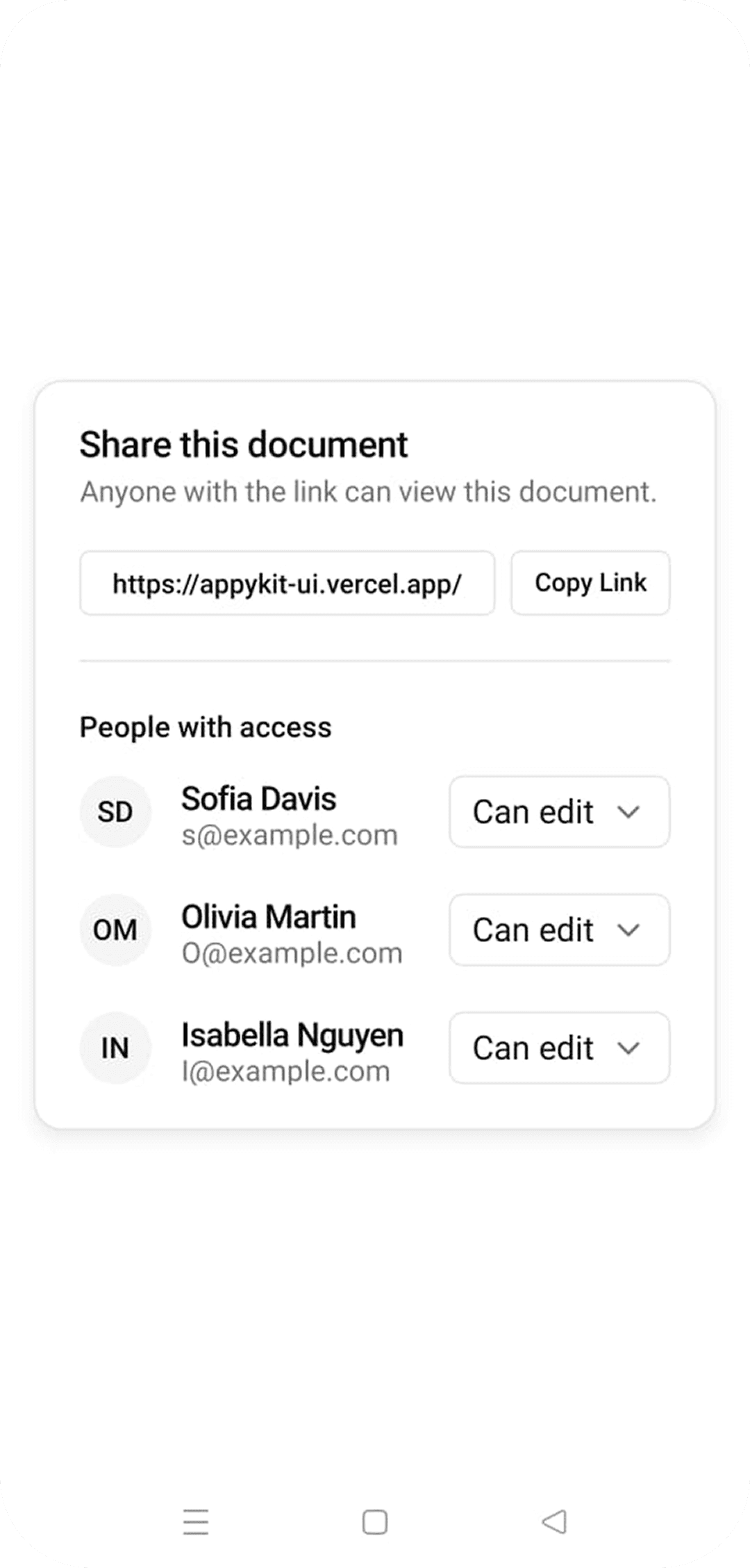Screen dimensions: 750x1568
Task: Tap the Android recent apps menu icon
Action: [x=196, y=1521]
